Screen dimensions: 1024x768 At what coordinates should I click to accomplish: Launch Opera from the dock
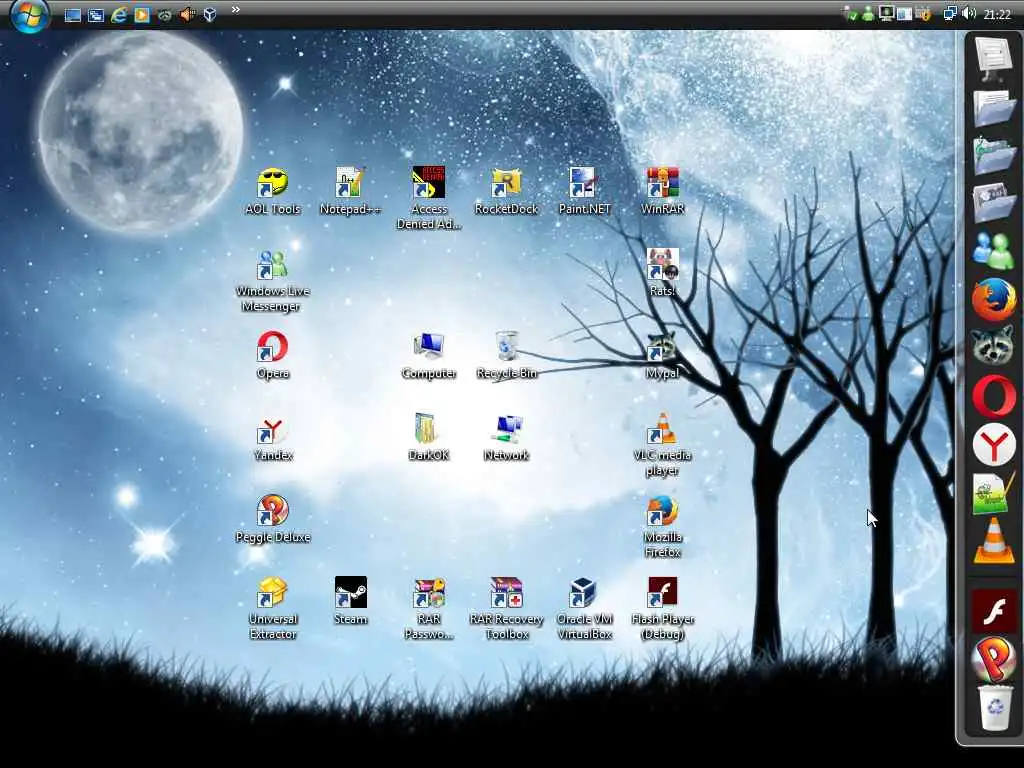tap(993, 396)
